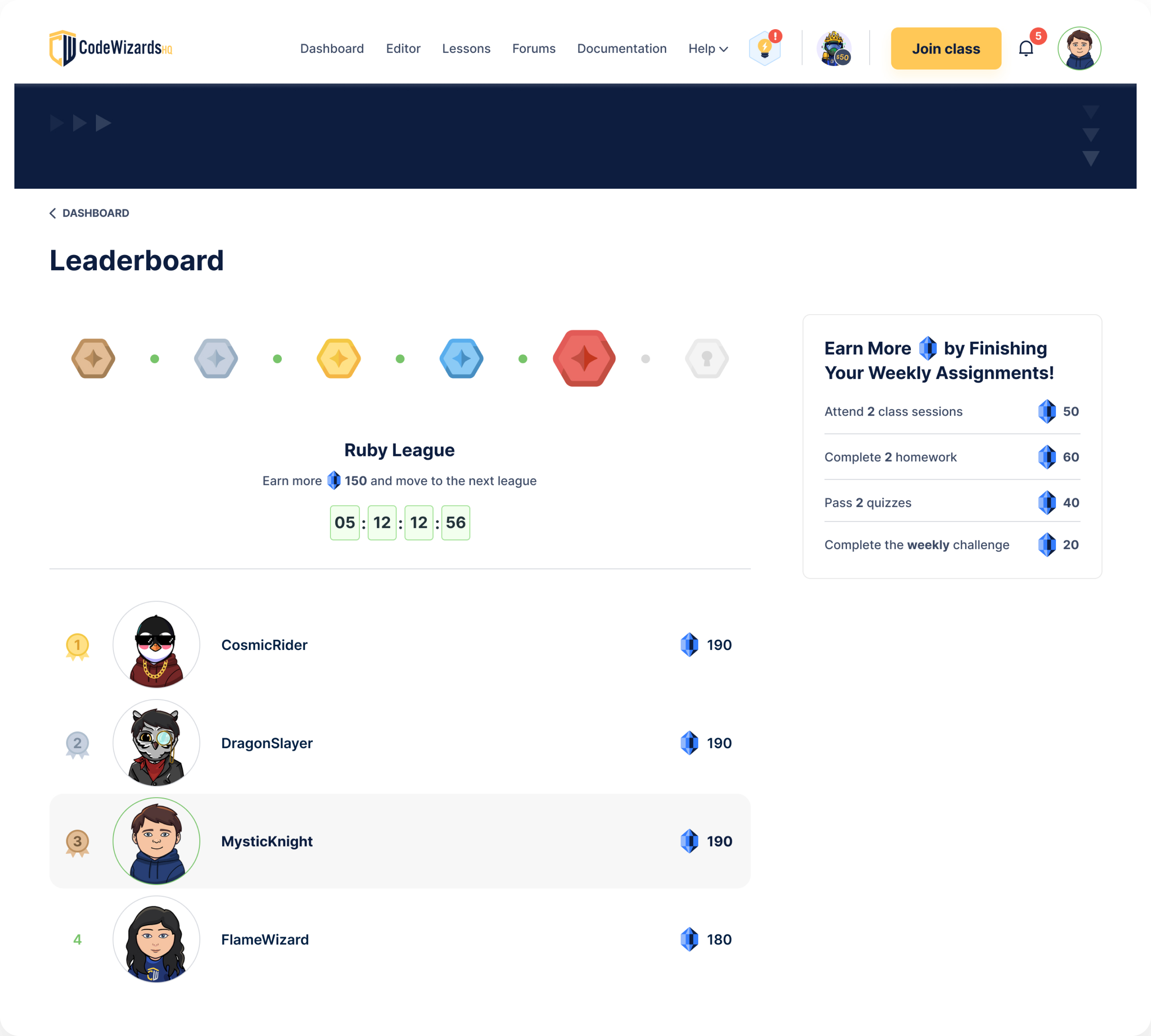
Task: Click the Ruby League title
Action: click(400, 450)
